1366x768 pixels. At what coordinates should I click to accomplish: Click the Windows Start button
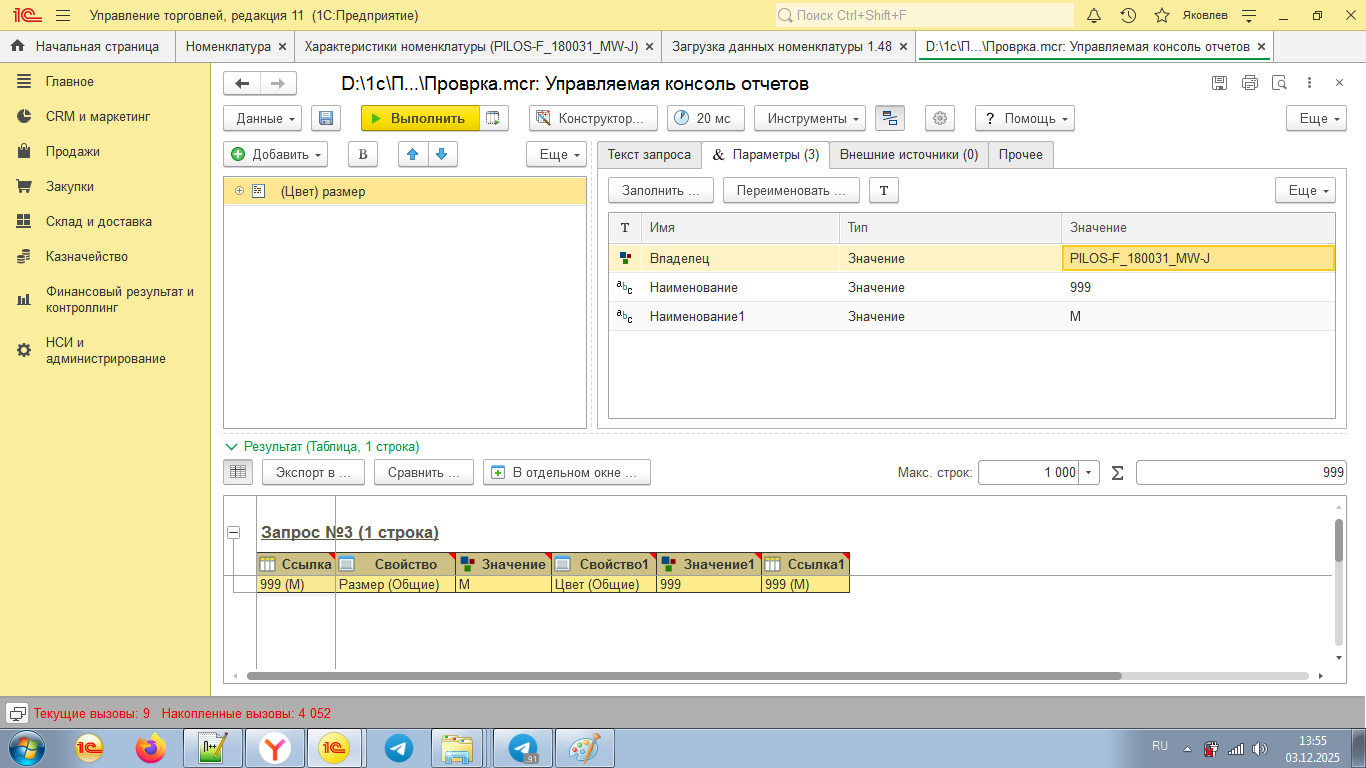[x=28, y=748]
